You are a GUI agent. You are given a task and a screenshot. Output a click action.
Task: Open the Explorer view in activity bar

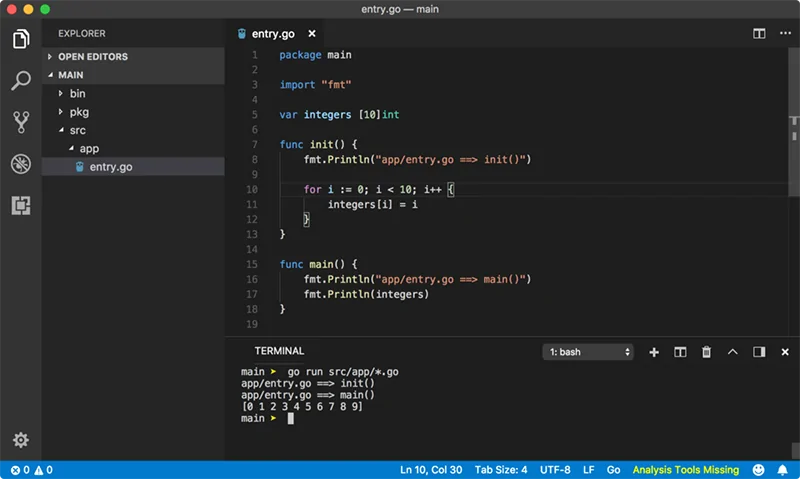pyautogui.click(x=20, y=40)
